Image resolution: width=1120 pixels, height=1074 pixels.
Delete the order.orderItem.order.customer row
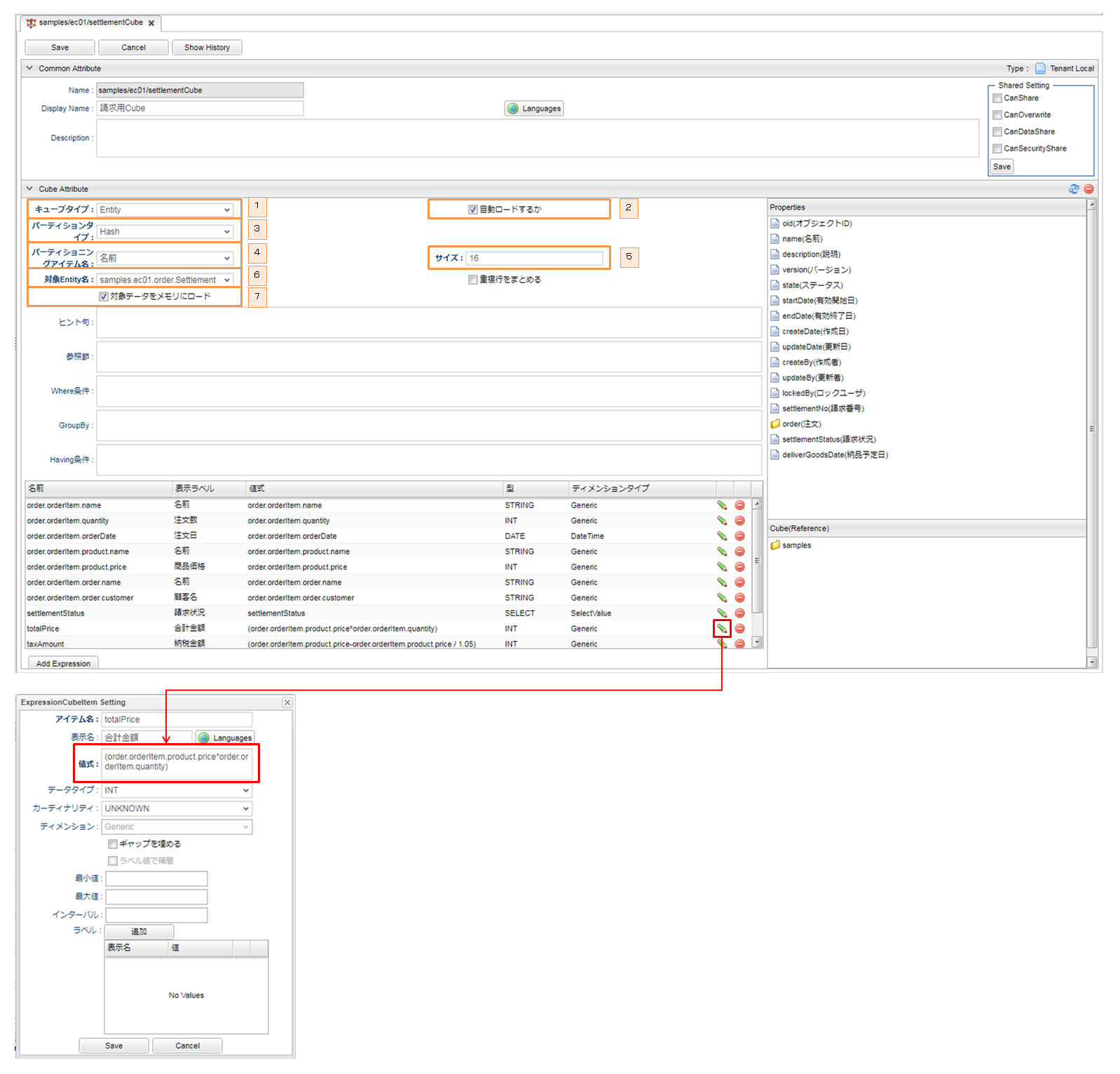tap(739, 597)
